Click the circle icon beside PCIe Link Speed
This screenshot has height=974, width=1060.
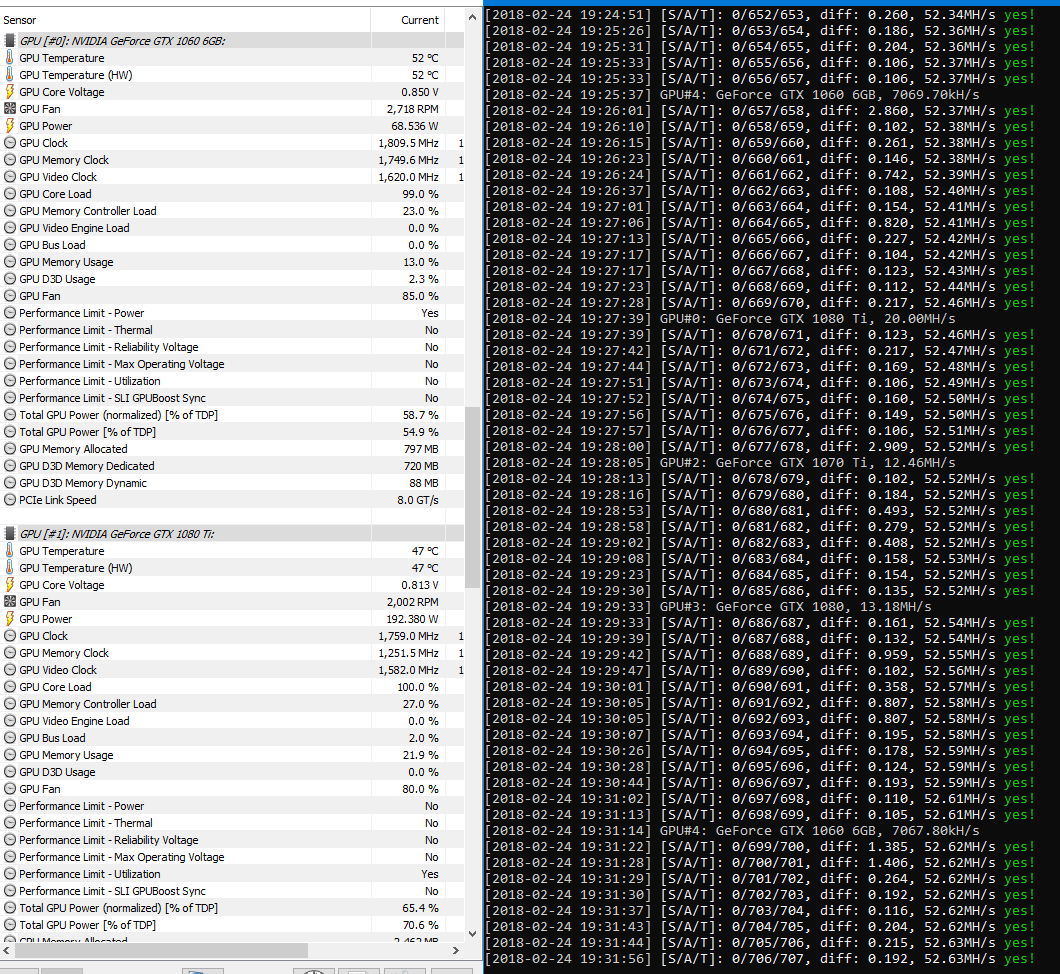[9, 500]
